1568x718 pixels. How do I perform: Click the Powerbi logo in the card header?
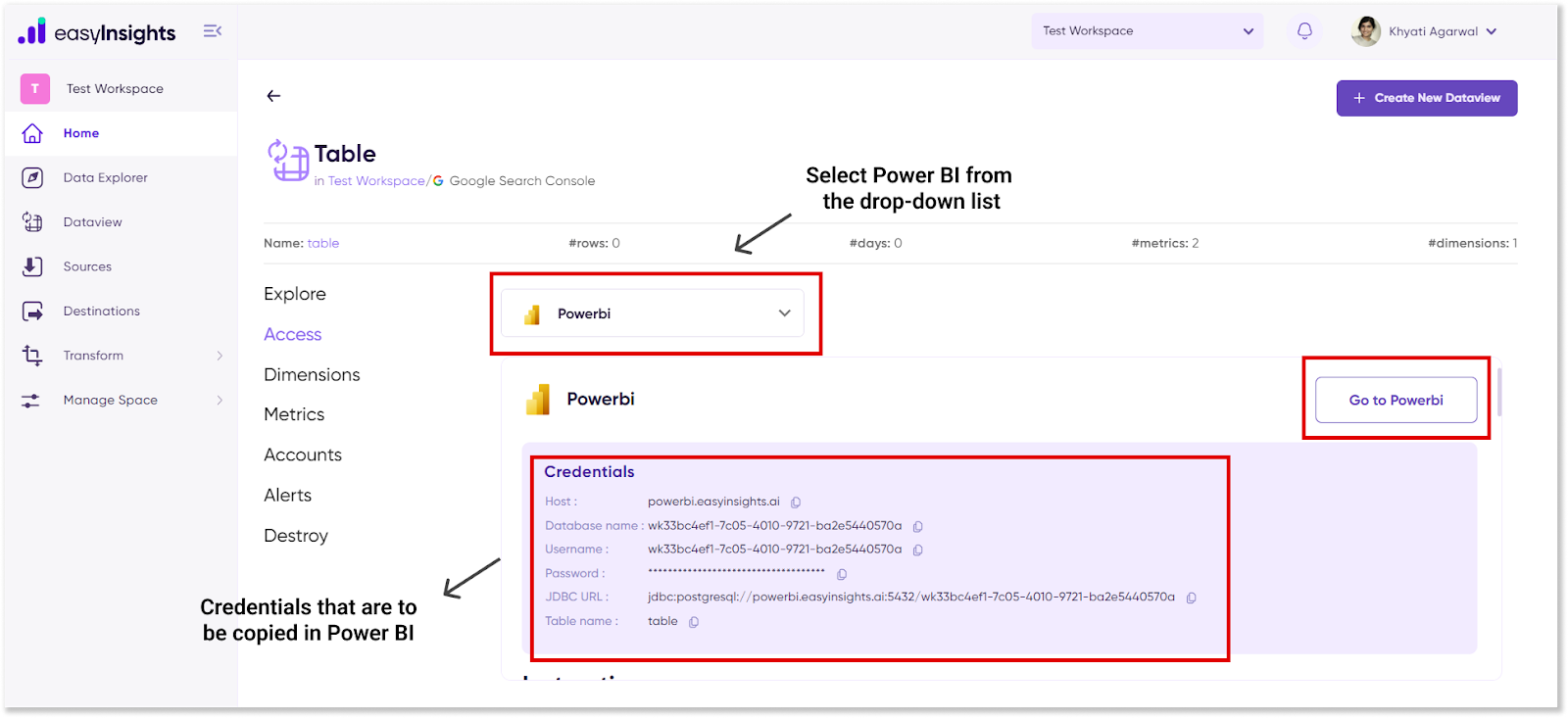538,400
